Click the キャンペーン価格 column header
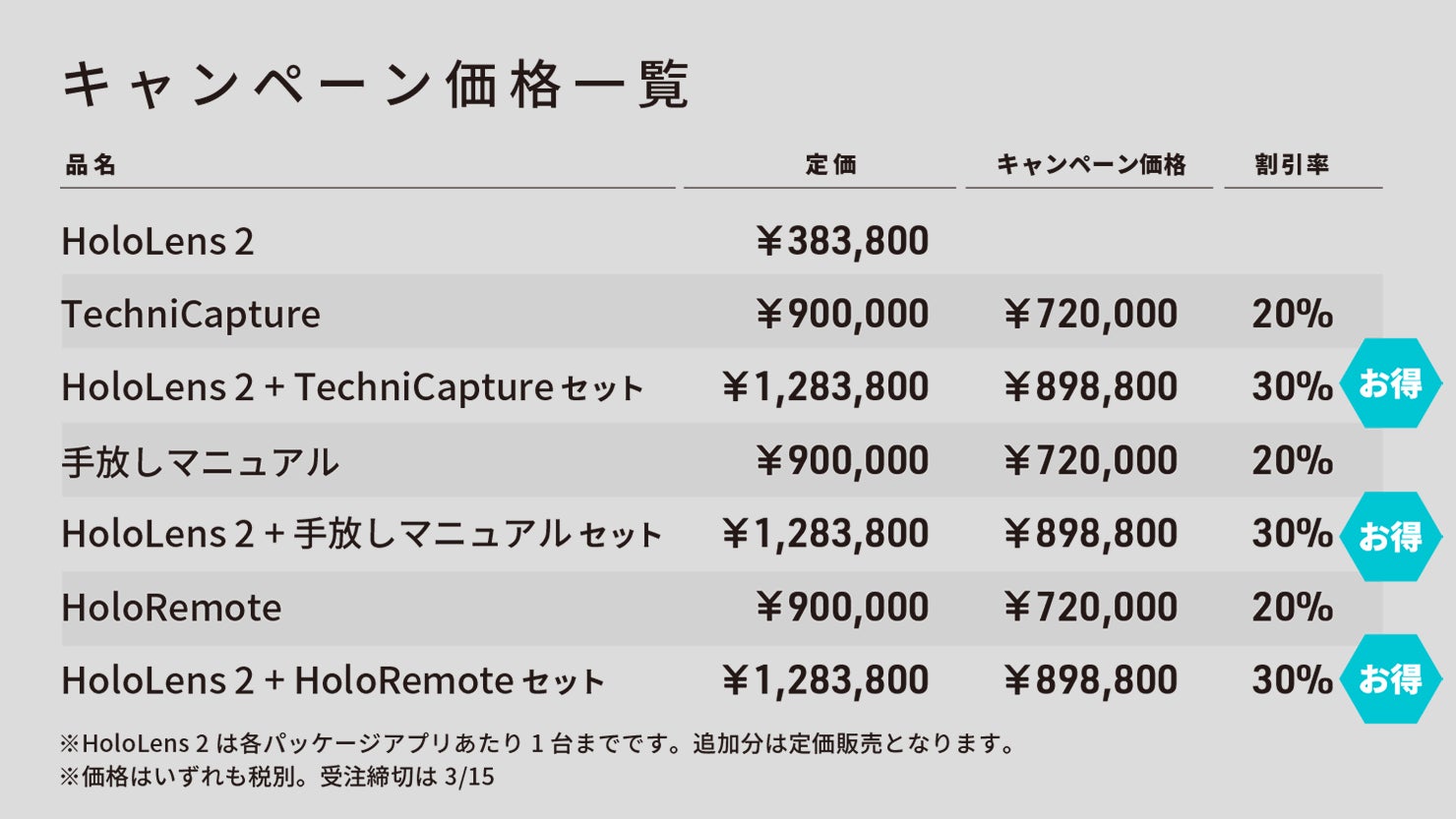Image resolution: width=1456 pixels, height=819 pixels. tap(1091, 165)
